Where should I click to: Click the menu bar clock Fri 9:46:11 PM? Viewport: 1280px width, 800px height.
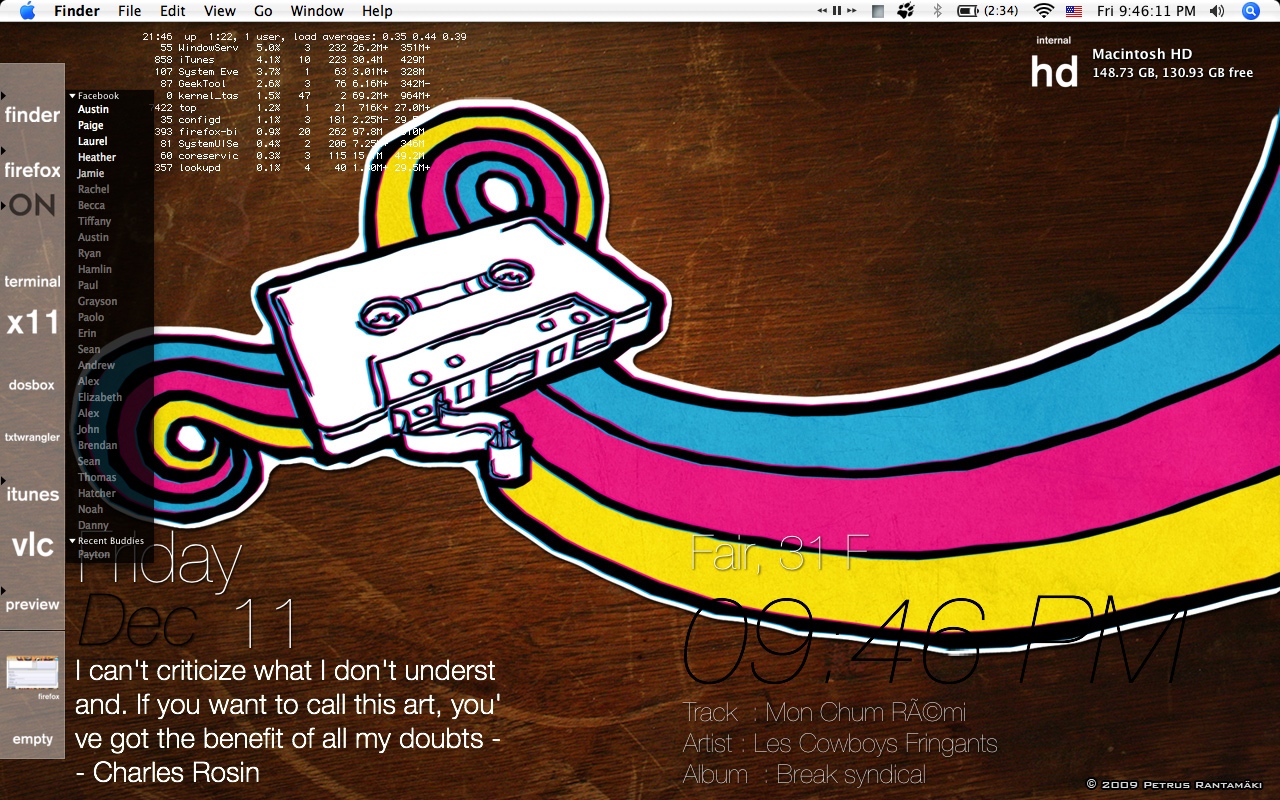[x=1146, y=11]
